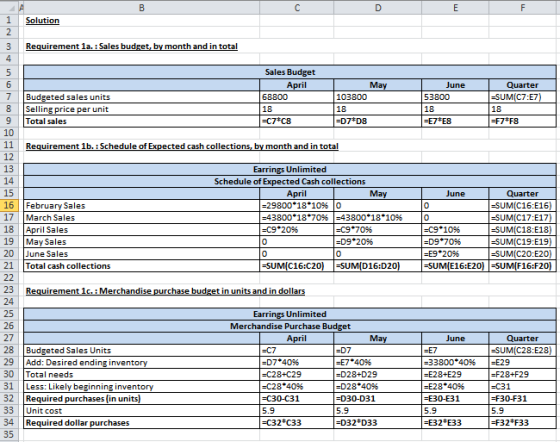Select 'Add: Desired ending inventory' label
560x442 pixels.
tap(141, 362)
